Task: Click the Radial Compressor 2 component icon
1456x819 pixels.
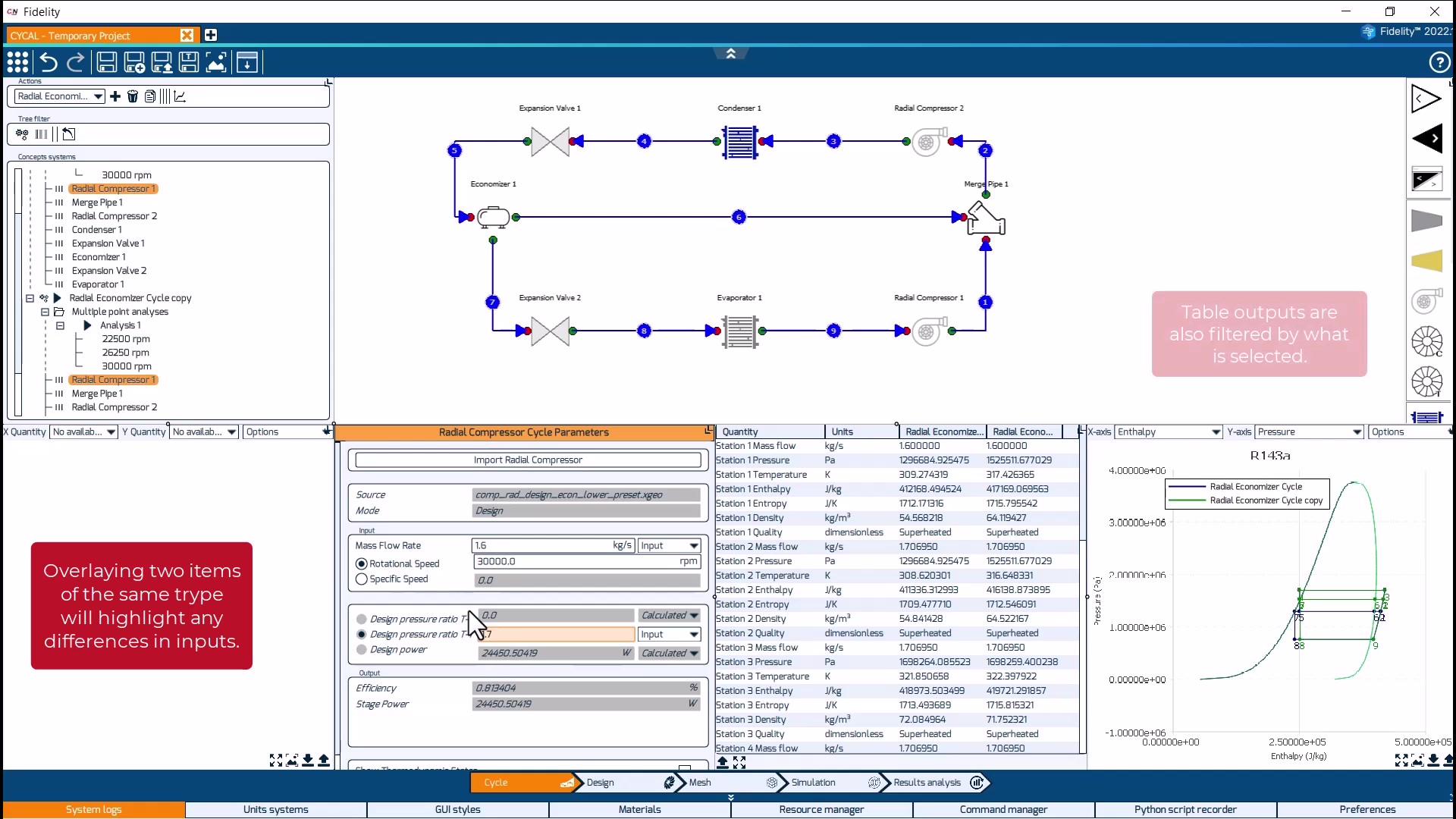Action: point(927,141)
